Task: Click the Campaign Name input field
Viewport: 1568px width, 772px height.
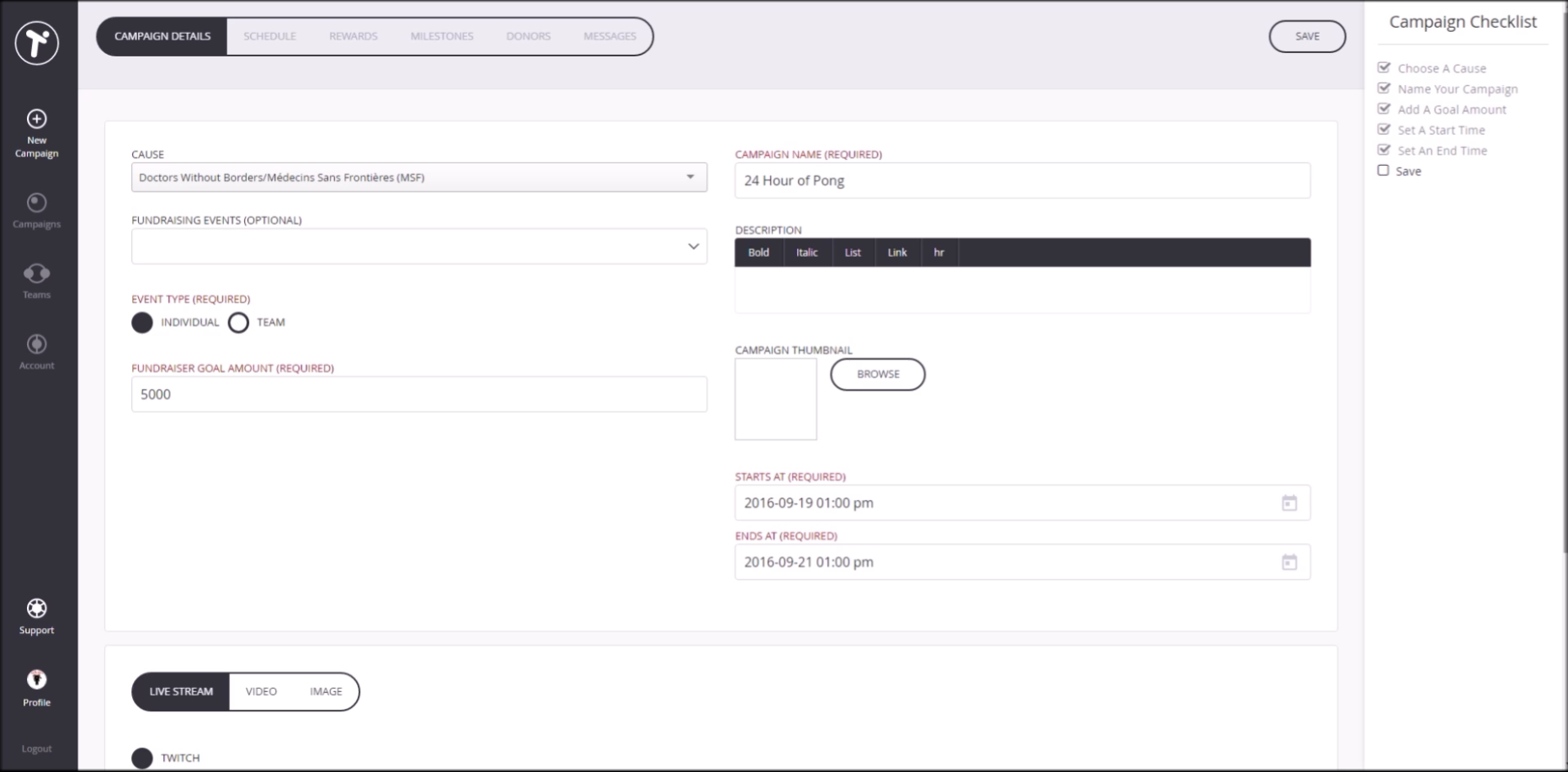Action: pyautogui.click(x=1023, y=180)
